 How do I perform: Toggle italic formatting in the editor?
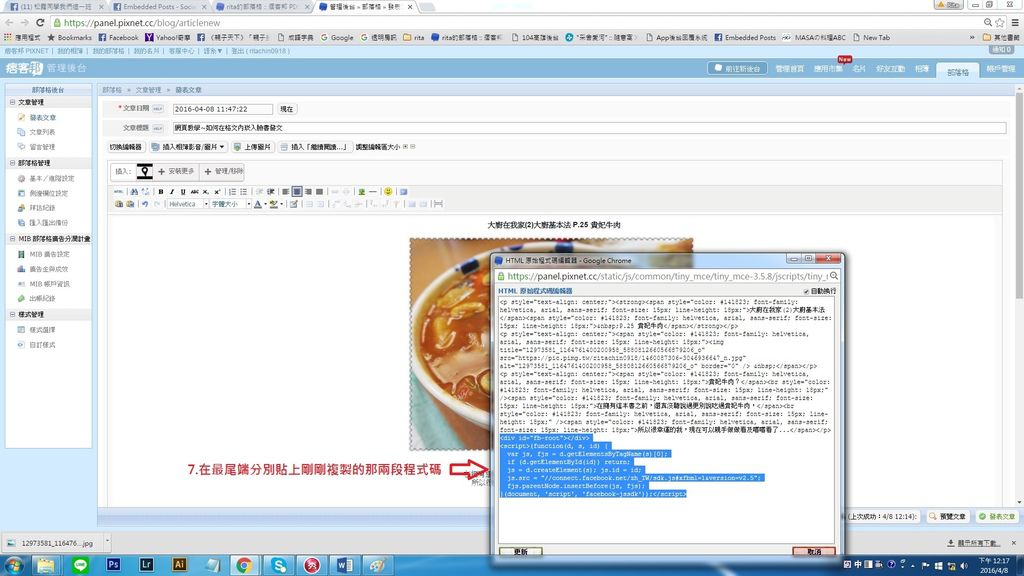click(172, 191)
